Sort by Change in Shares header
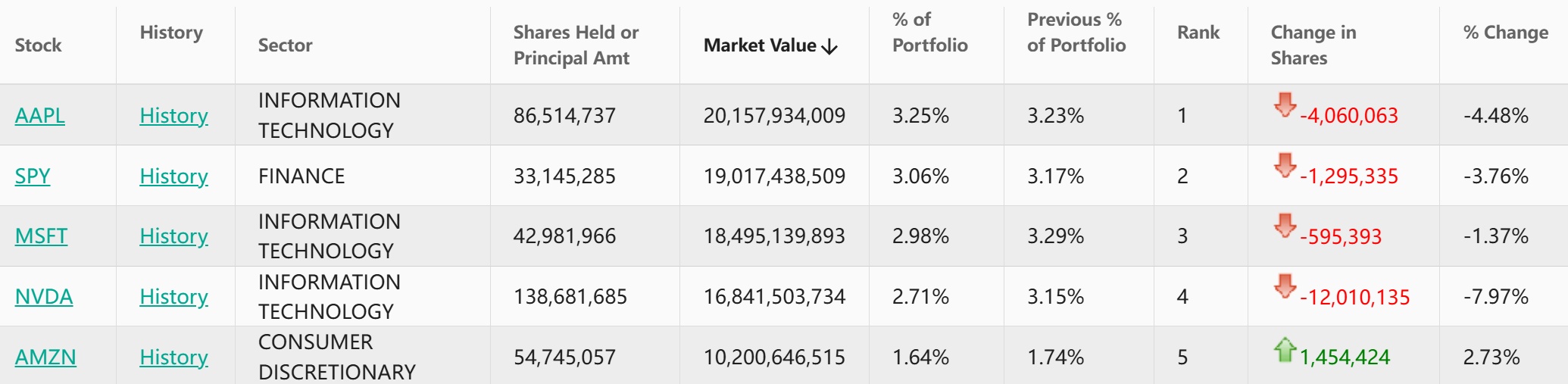The height and width of the screenshot is (384, 1568). (1313, 45)
